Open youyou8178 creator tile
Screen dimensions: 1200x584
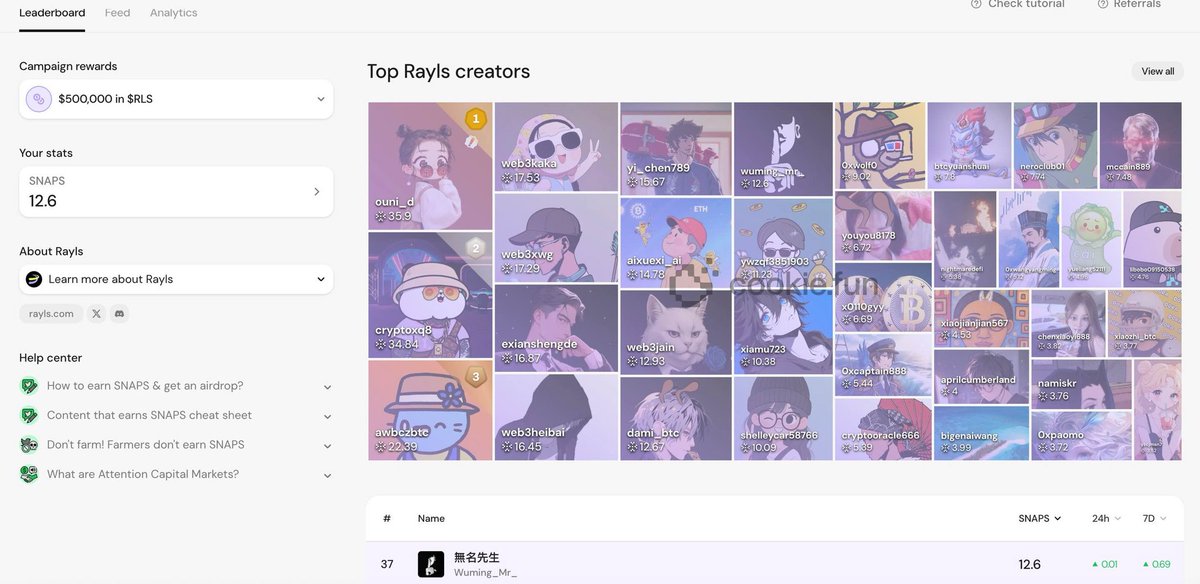pyautogui.click(x=883, y=225)
